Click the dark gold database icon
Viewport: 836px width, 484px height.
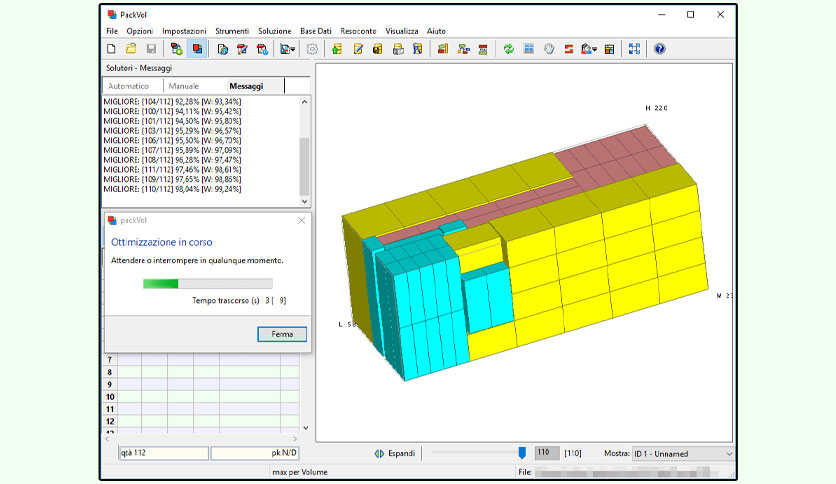click(377, 49)
